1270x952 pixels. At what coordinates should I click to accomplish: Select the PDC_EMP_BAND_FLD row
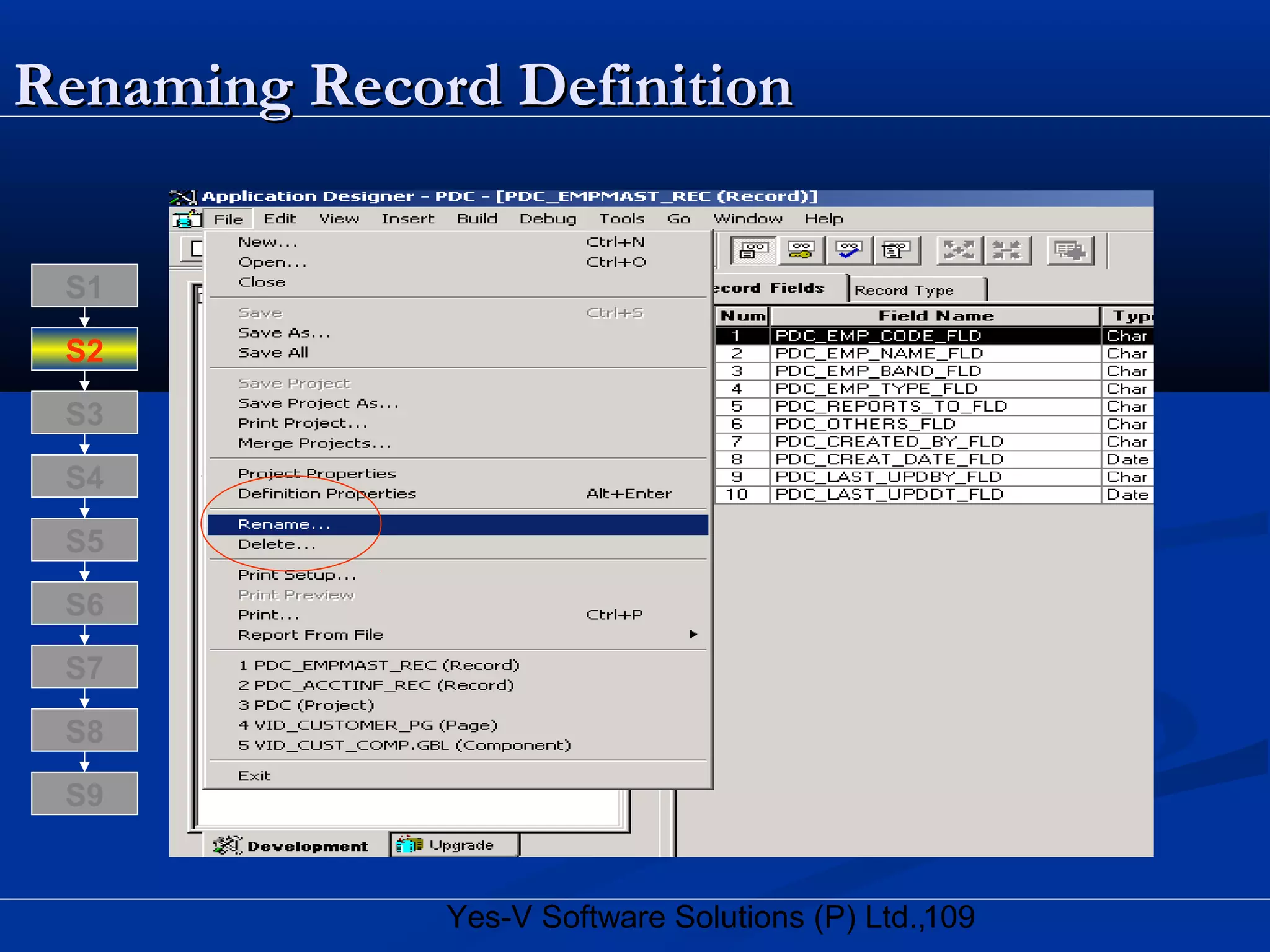(x=934, y=371)
